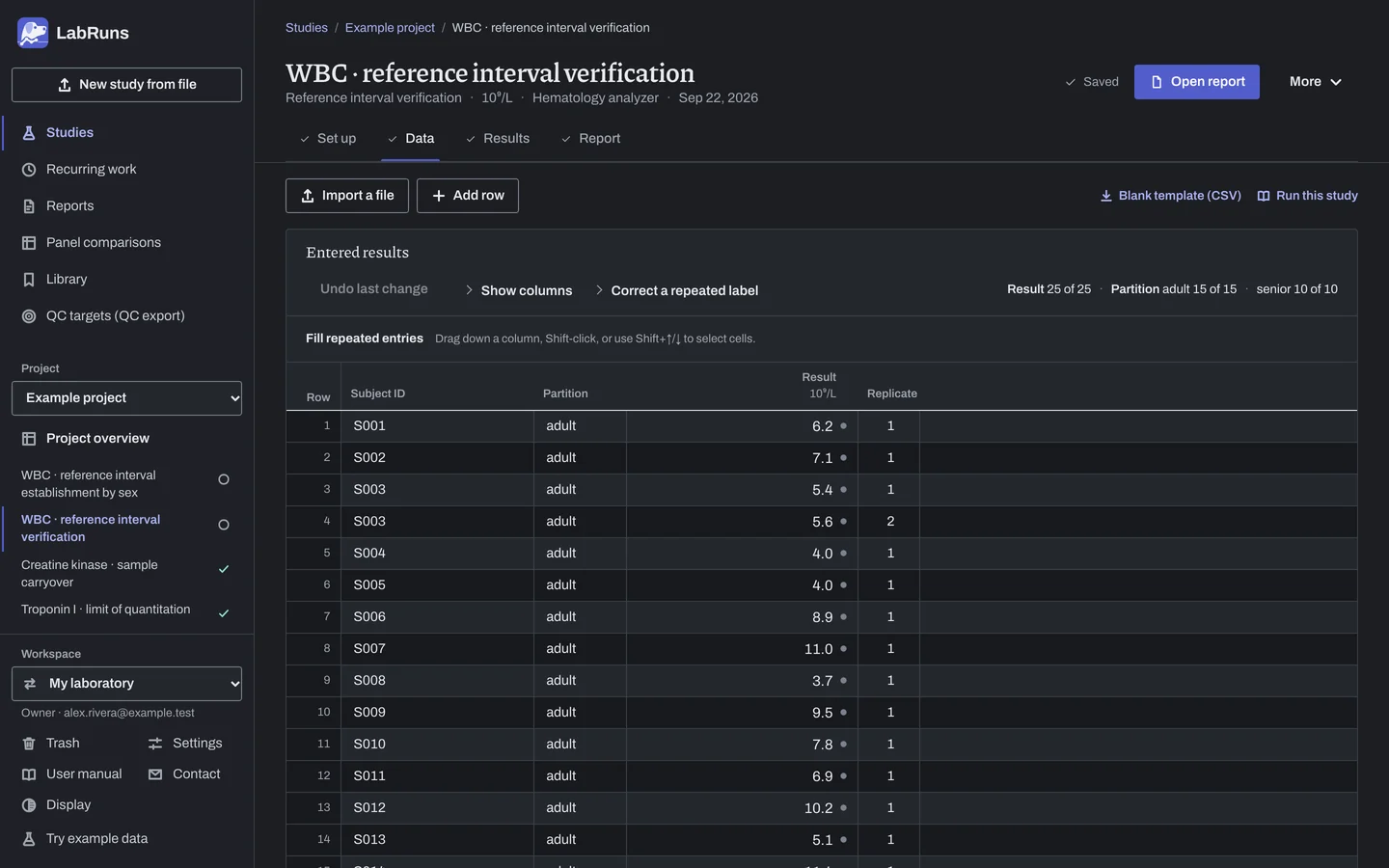The image size is (1389, 868).
Task: Go to Studies breadcrumb link
Action: click(x=307, y=28)
